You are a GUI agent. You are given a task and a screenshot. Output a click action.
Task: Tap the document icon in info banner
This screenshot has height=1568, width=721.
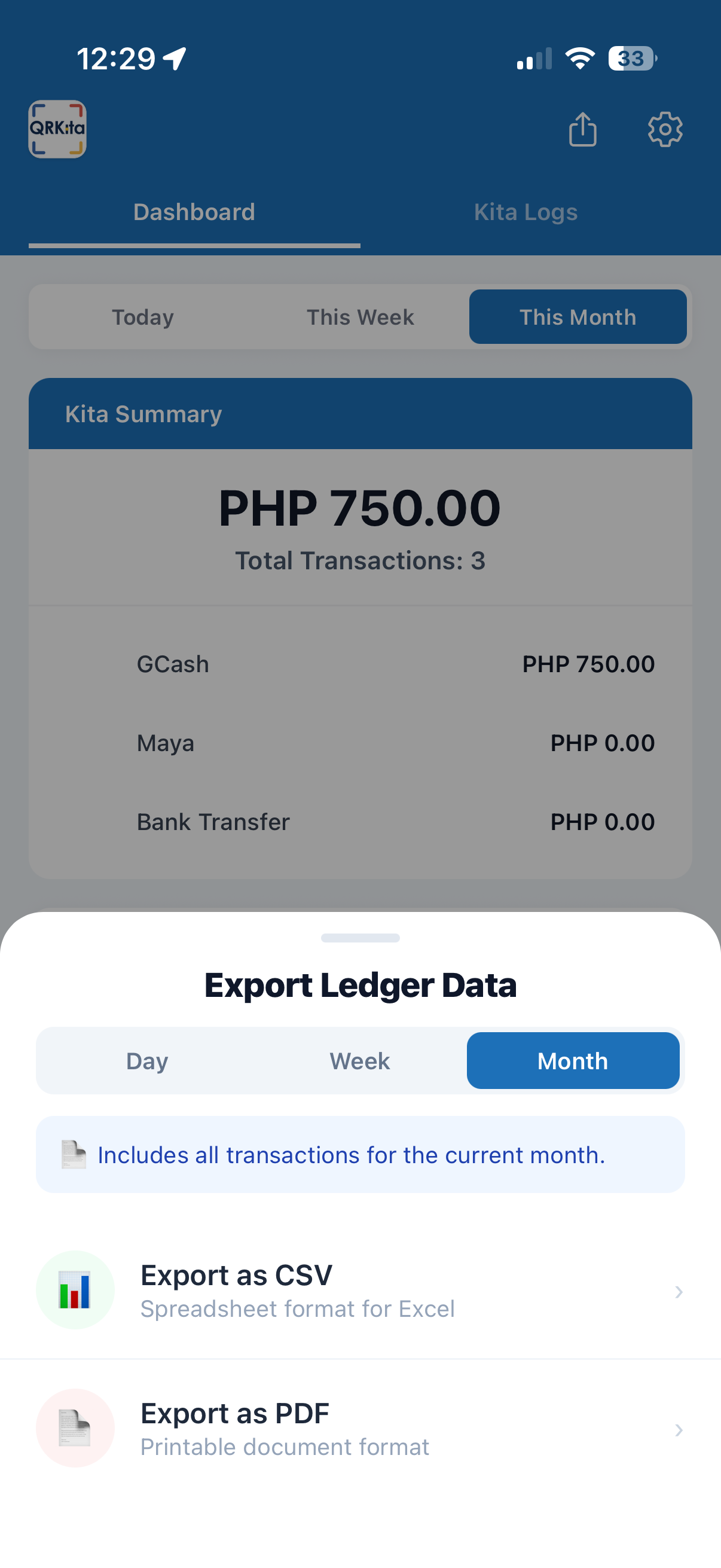74,1155
